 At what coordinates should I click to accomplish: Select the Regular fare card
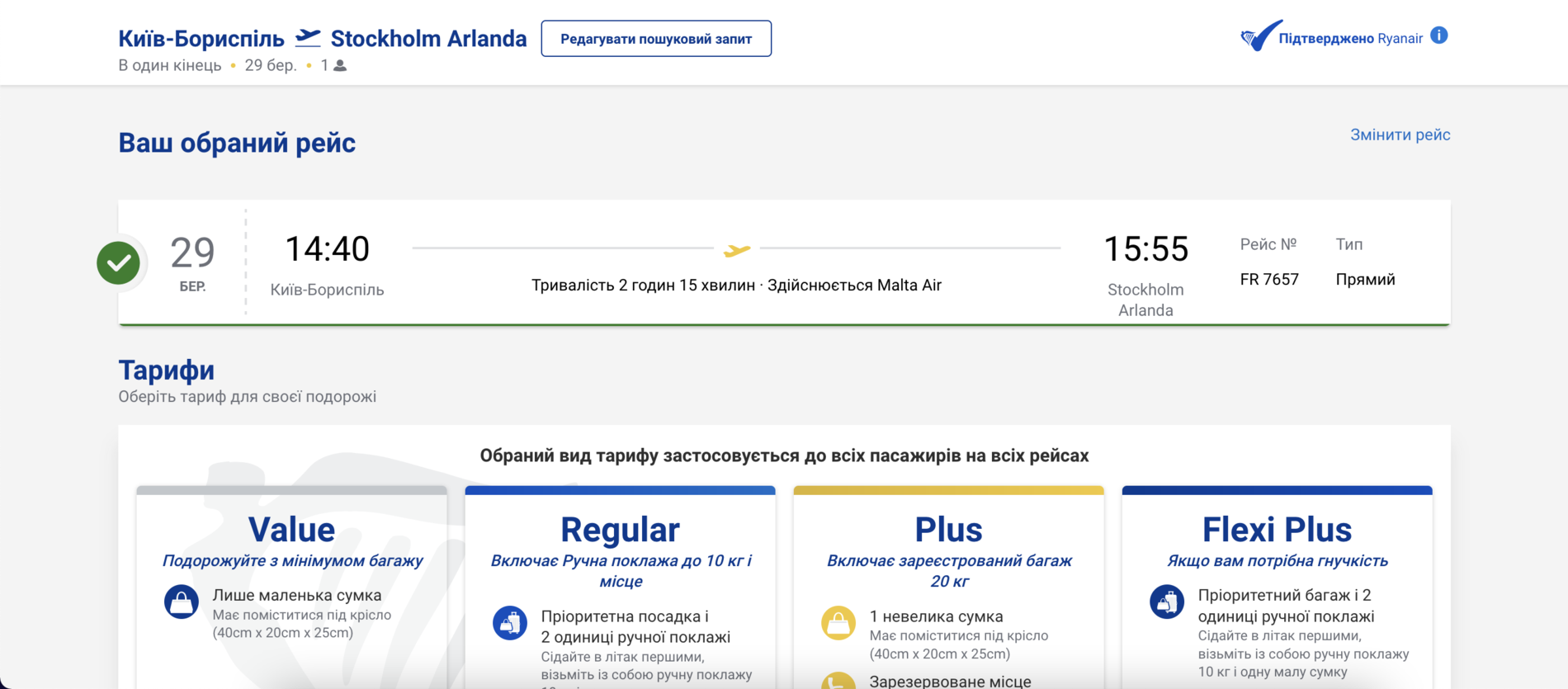[x=621, y=588]
